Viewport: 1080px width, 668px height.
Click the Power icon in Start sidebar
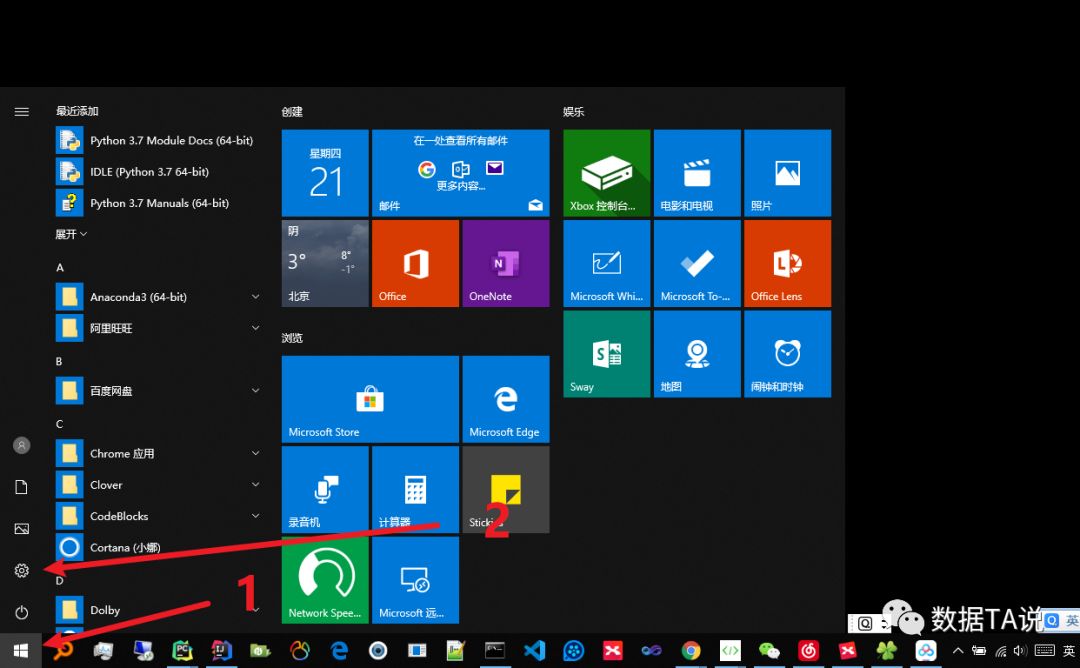tap(21, 612)
